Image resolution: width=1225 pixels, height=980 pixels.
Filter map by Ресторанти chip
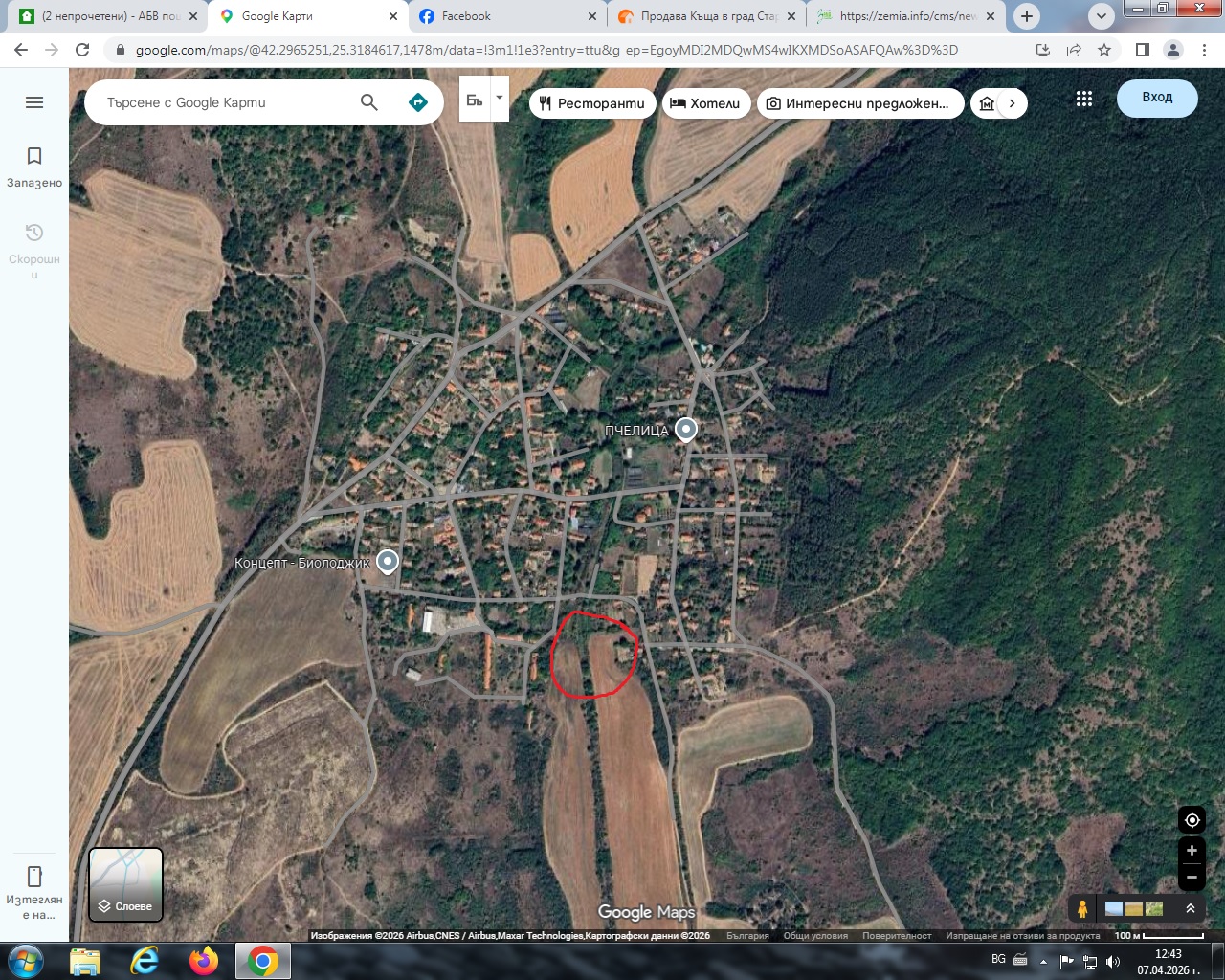591,103
